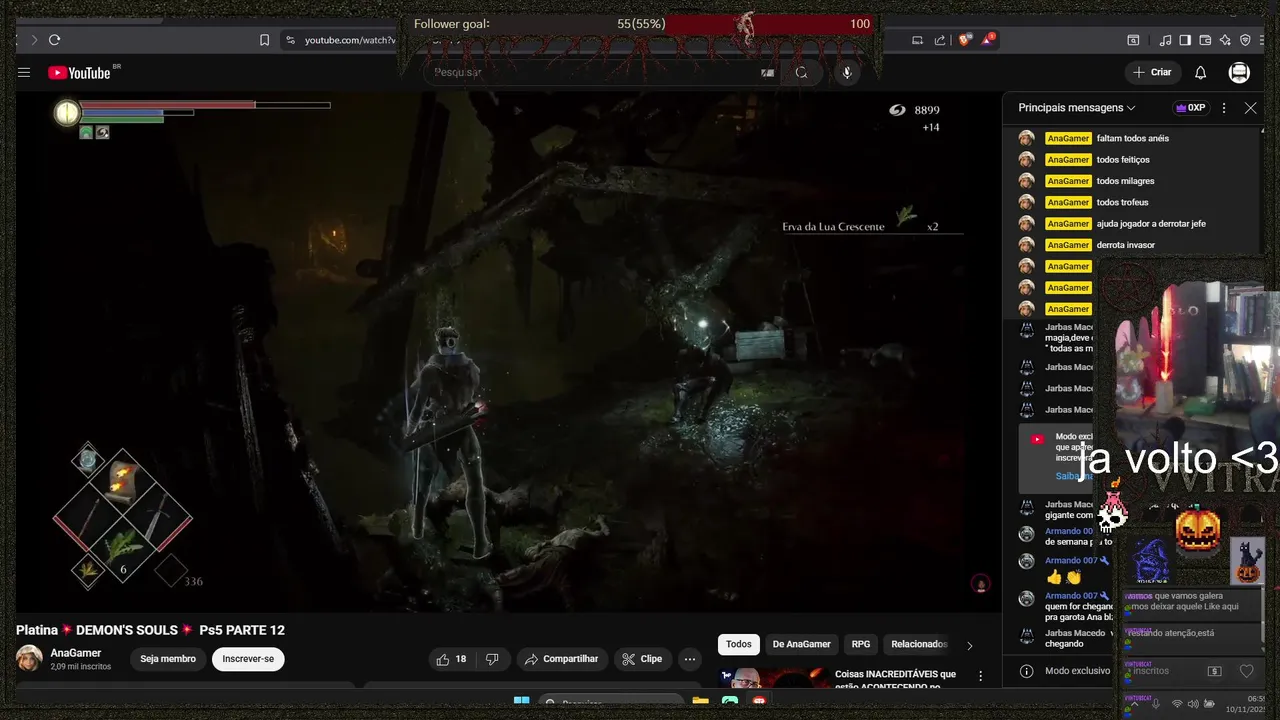Run search with magnifier button
The height and width of the screenshot is (720, 1280).
click(801, 72)
